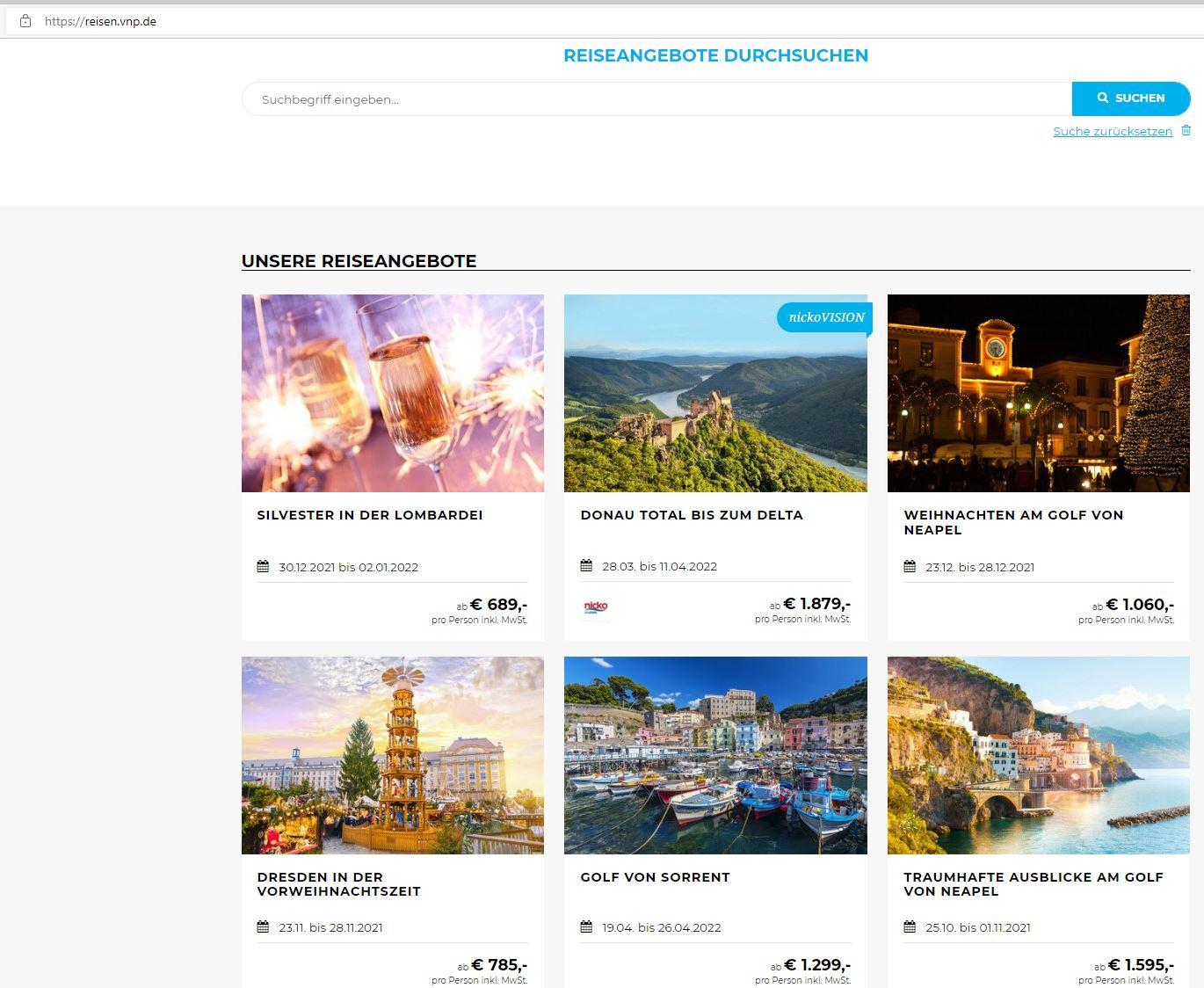This screenshot has width=1204, height=988.
Task: Click the reisen.vnp.de URL in address bar
Action: coord(100,21)
